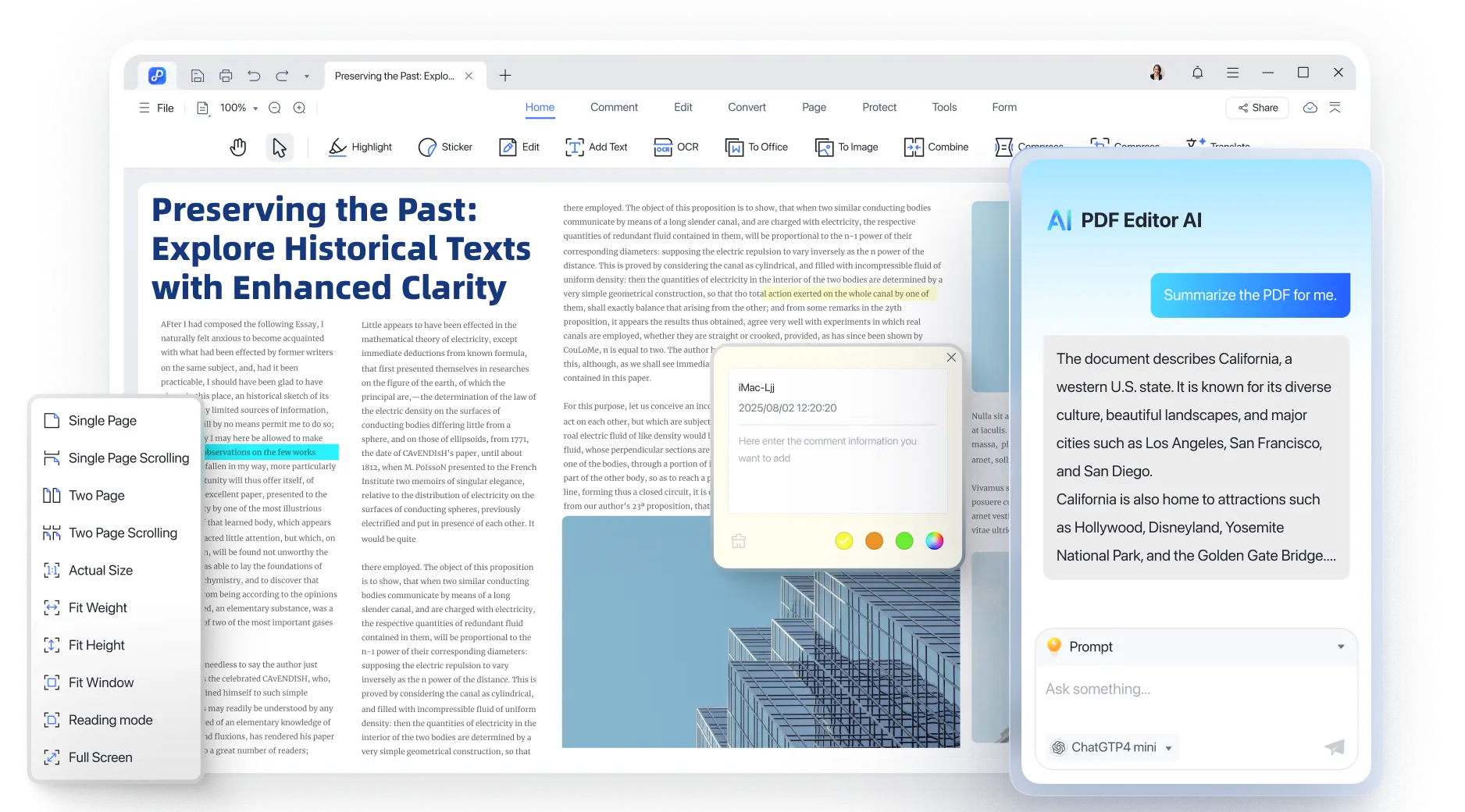The image size is (1465, 812).
Task: Select the Hand pan tool
Action: [x=238, y=147]
